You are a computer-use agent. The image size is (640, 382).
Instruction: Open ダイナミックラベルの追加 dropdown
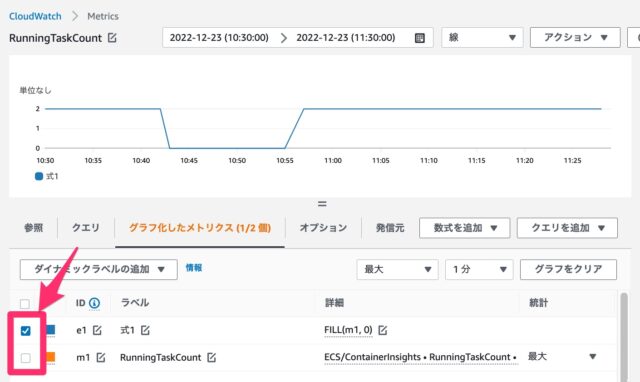click(x=98, y=269)
